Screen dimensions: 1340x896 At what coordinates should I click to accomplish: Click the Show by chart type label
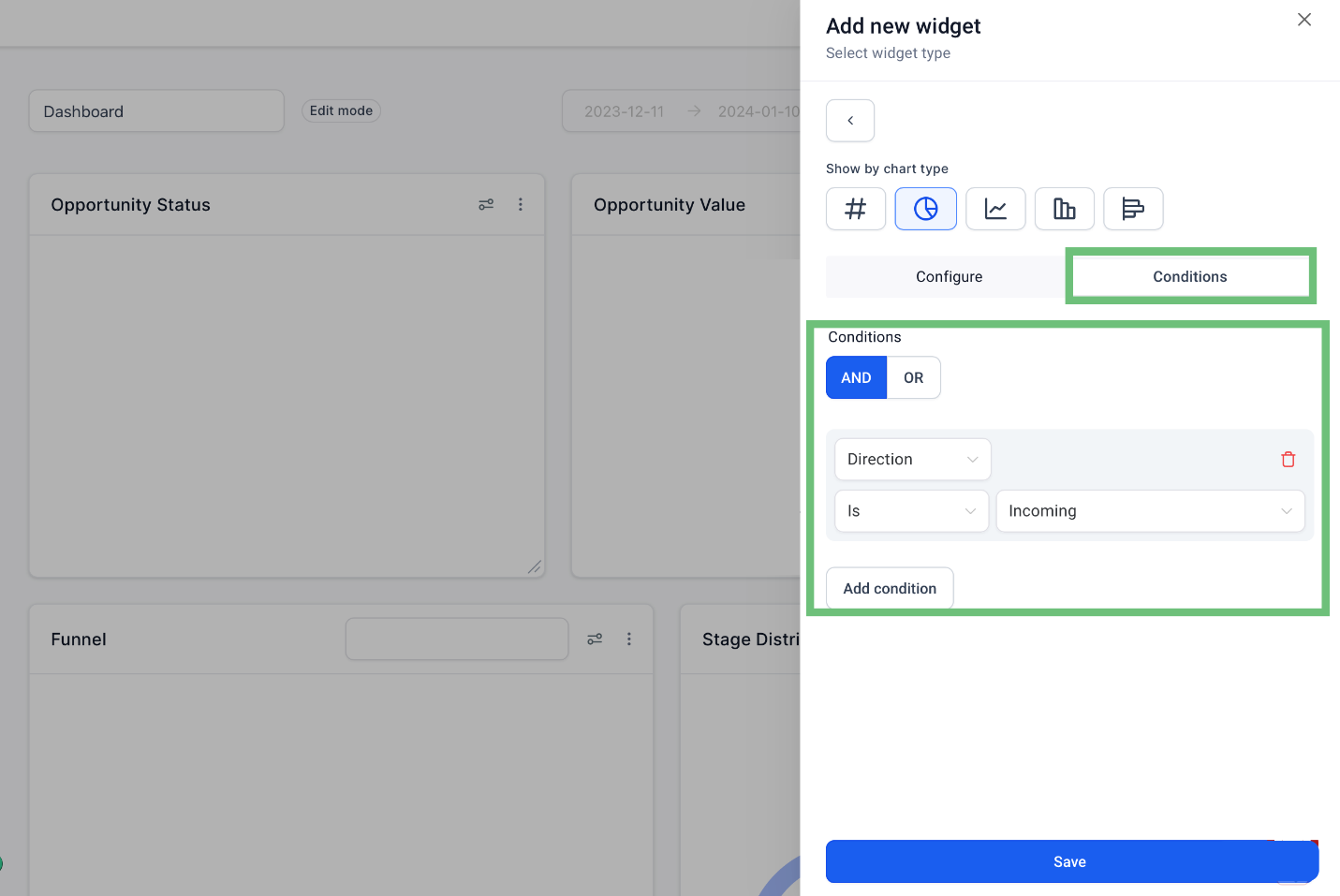[x=887, y=169]
